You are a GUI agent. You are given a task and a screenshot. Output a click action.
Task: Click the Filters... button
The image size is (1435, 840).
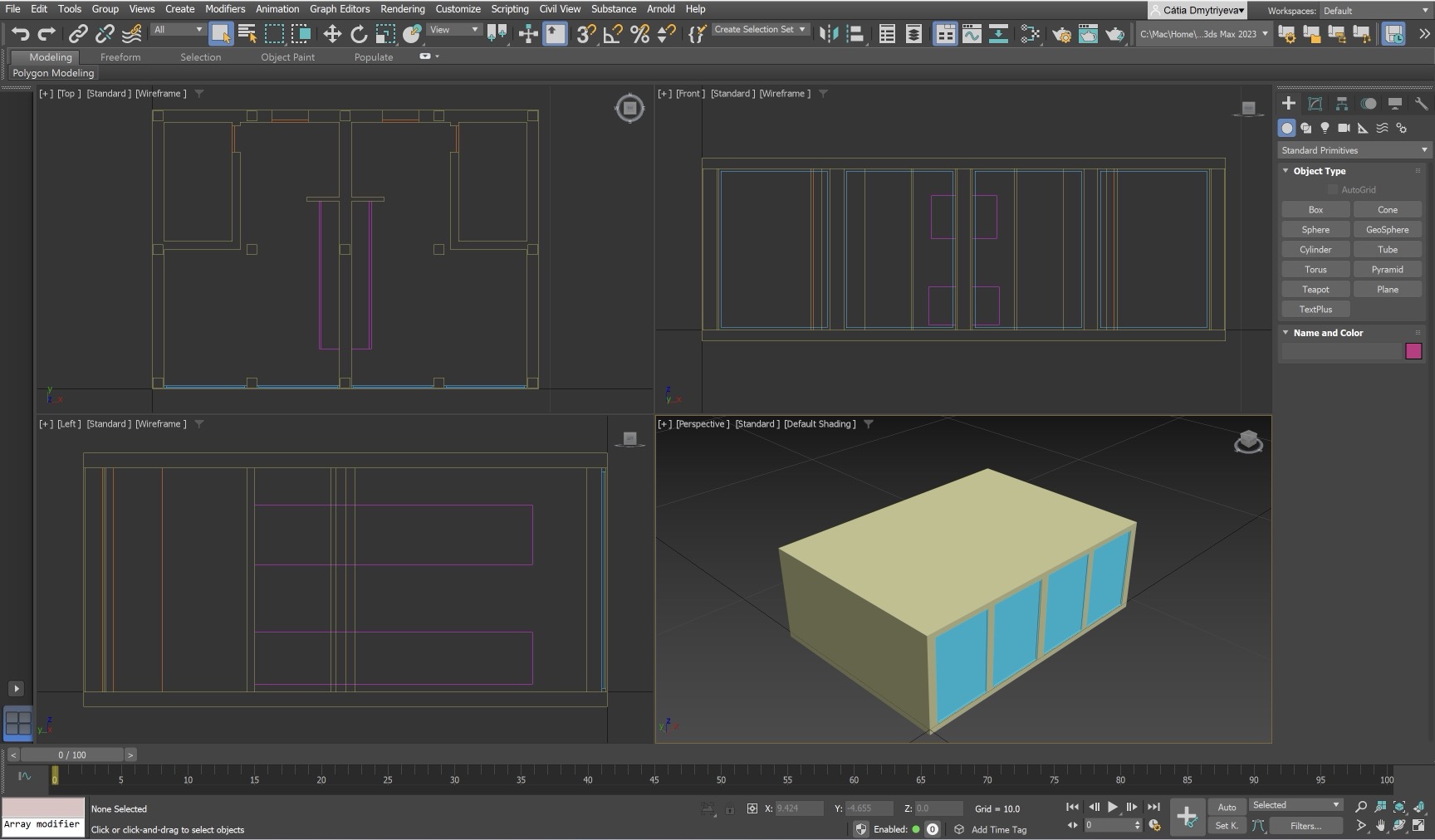(1305, 826)
